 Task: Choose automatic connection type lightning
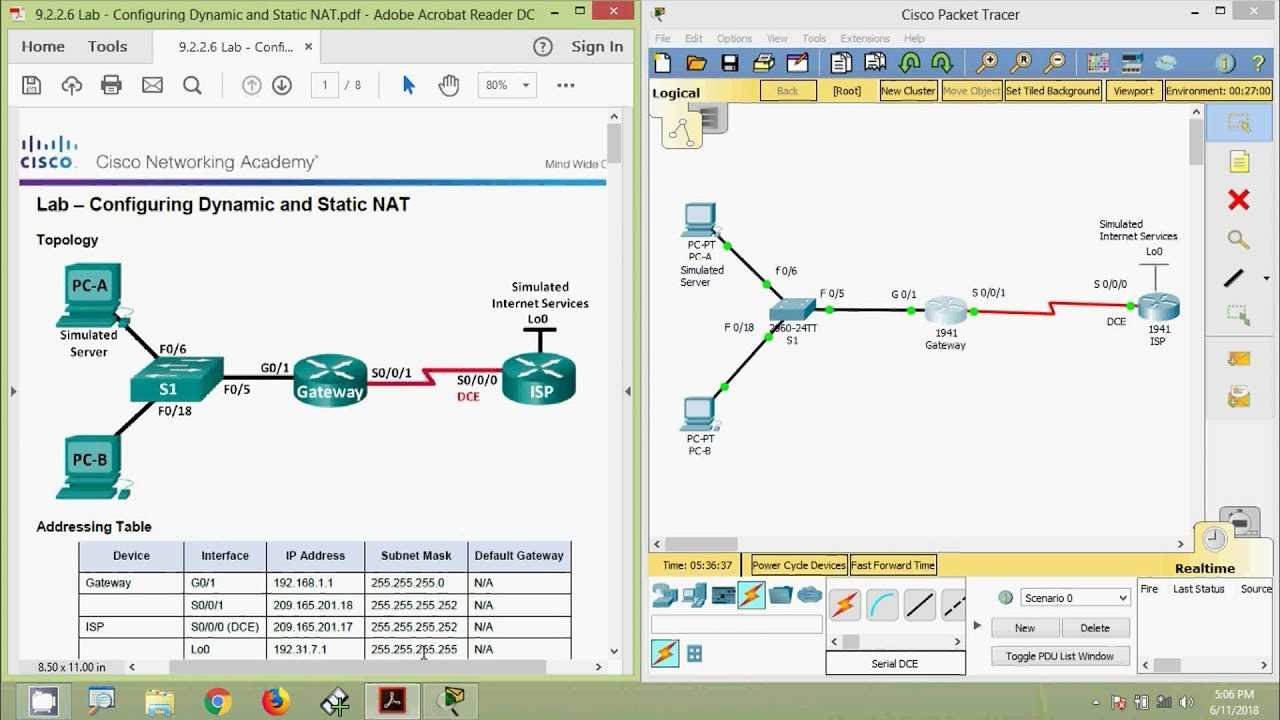pyautogui.click(x=845, y=605)
